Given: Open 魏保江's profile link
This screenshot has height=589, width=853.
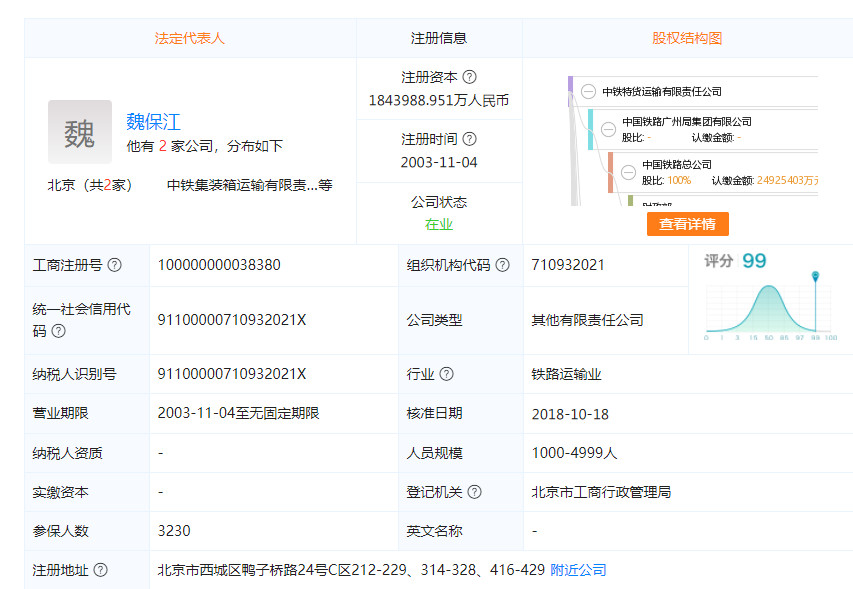Looking at the screenshot, I should point(153,122).
